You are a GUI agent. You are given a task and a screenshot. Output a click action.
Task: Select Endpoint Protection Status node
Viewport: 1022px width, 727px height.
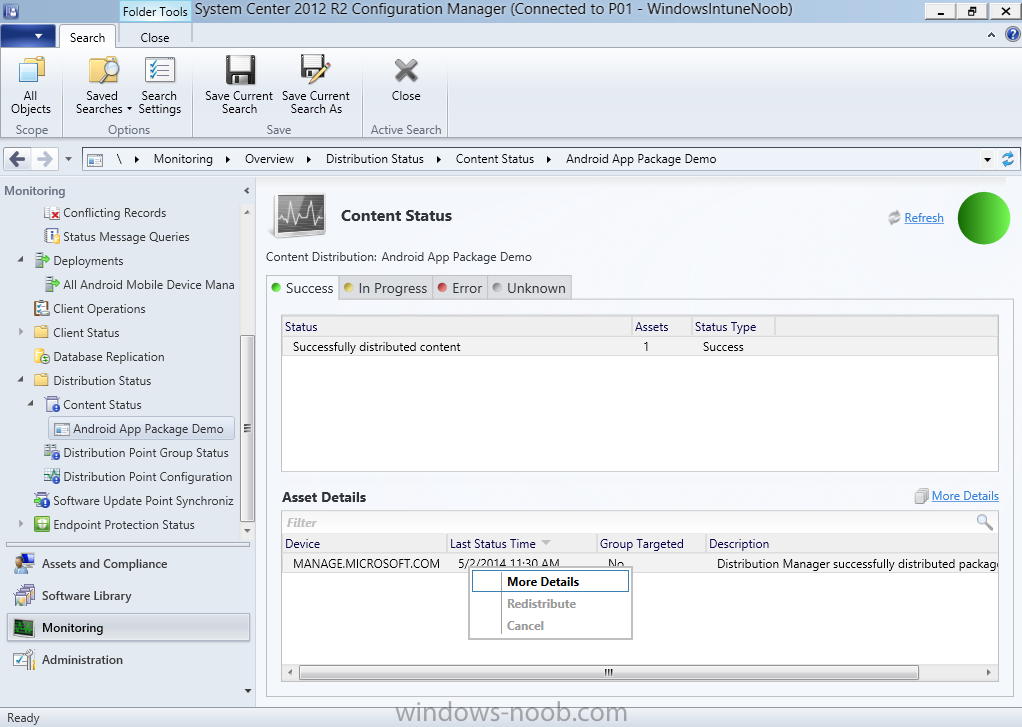click(123, 525)
